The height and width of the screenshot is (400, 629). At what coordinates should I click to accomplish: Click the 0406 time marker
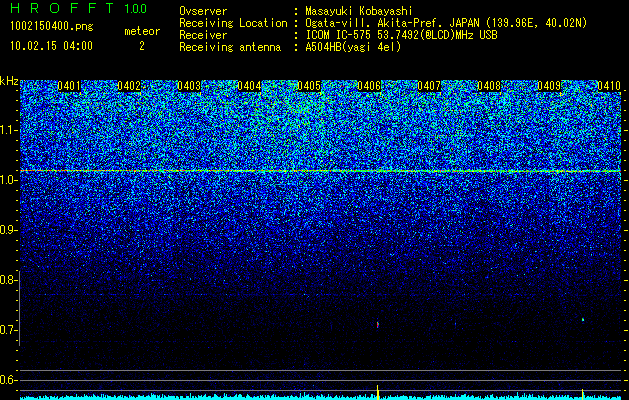369,86
